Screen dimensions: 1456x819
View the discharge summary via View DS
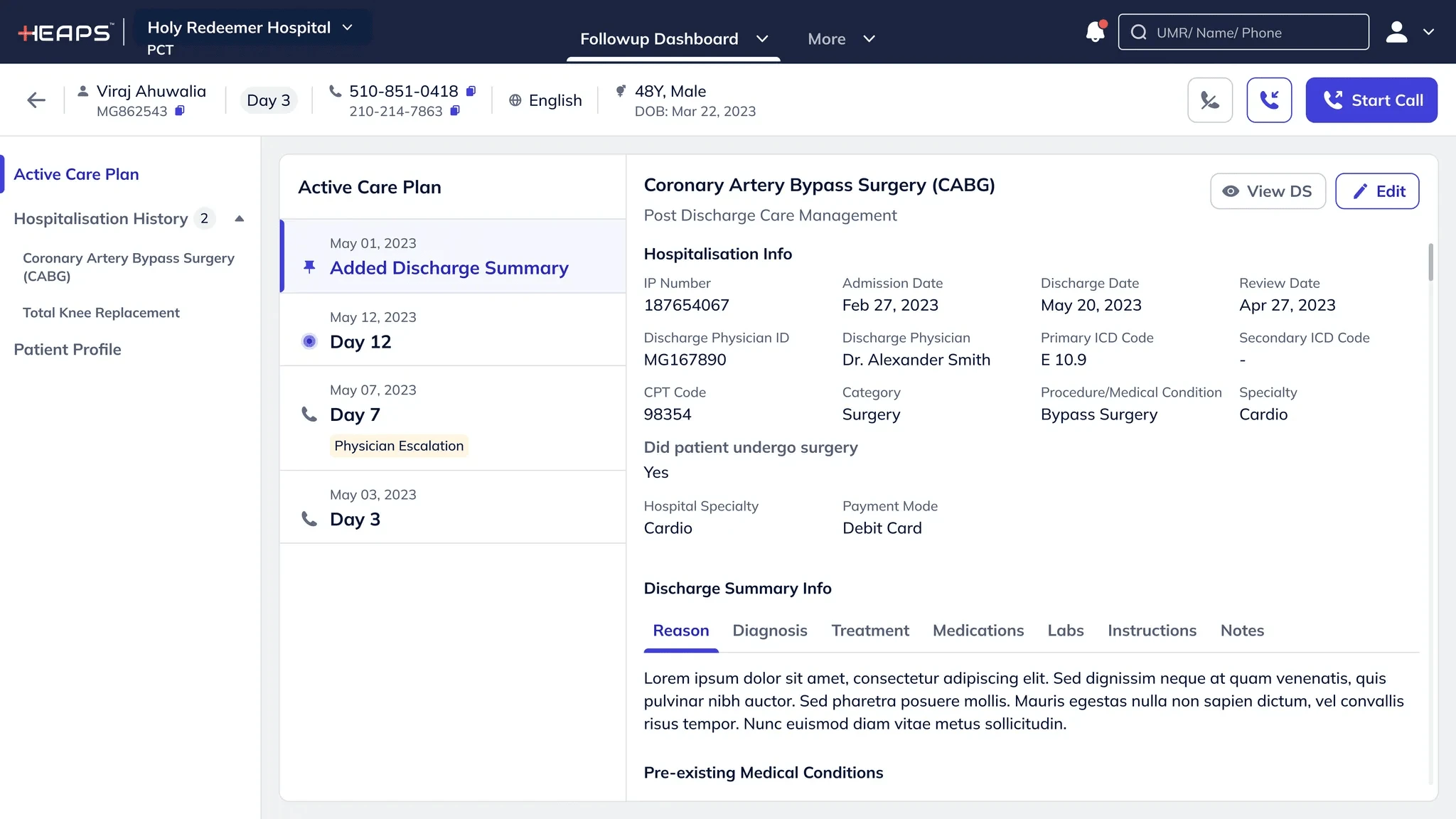click(1267, 191)
